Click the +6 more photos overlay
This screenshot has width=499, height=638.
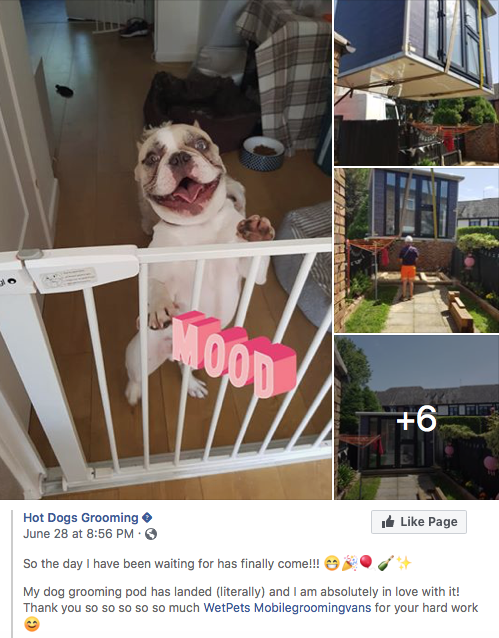417,417
